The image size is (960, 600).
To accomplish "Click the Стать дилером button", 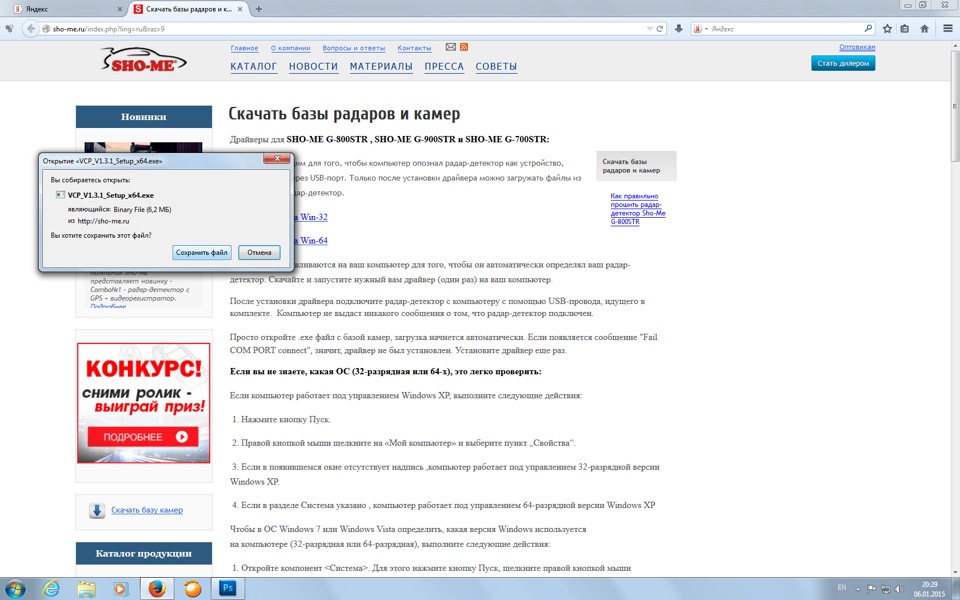I will click(x=843, y=63).
